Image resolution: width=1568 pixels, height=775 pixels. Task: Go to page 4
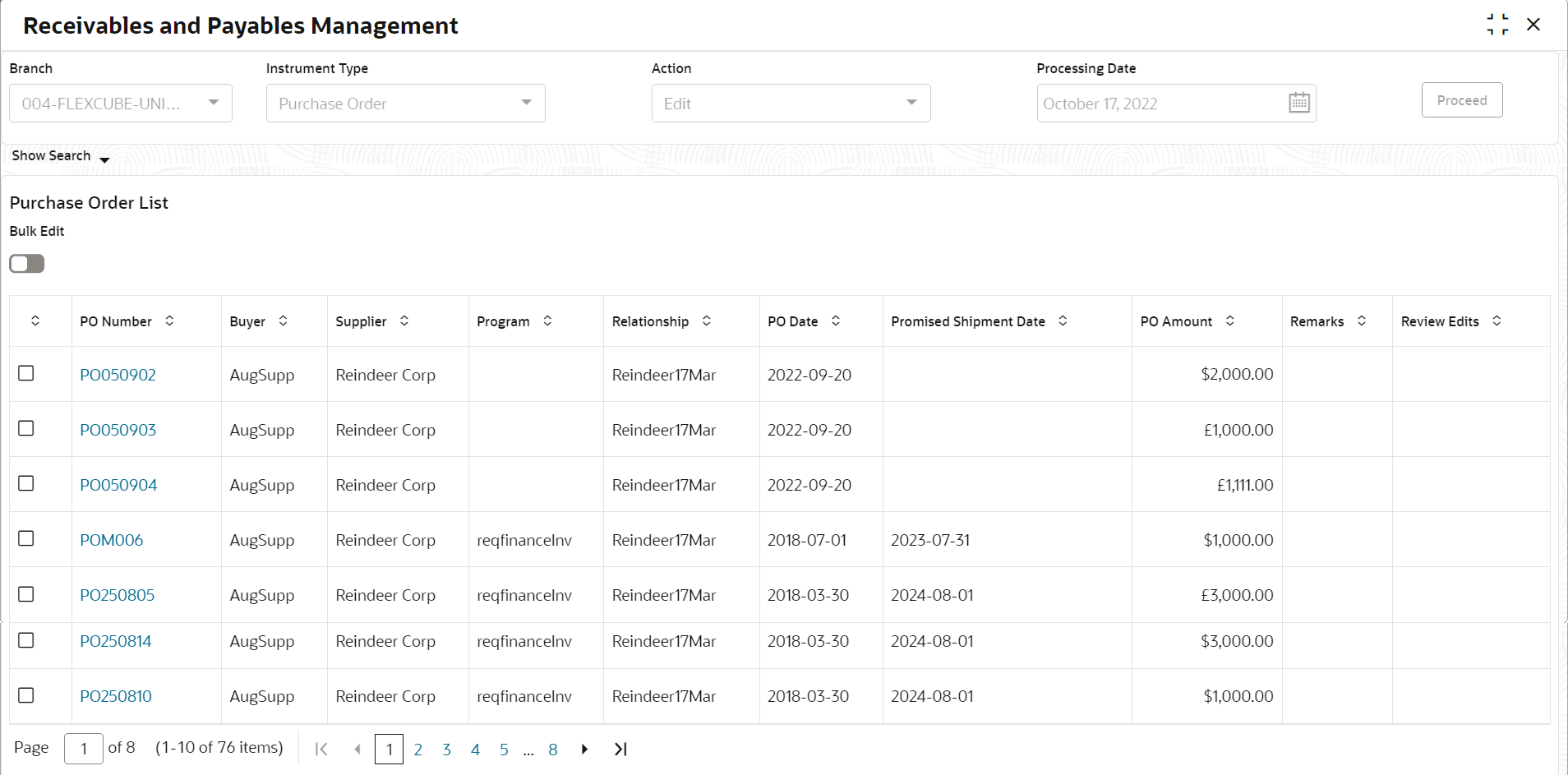(475, 750)
